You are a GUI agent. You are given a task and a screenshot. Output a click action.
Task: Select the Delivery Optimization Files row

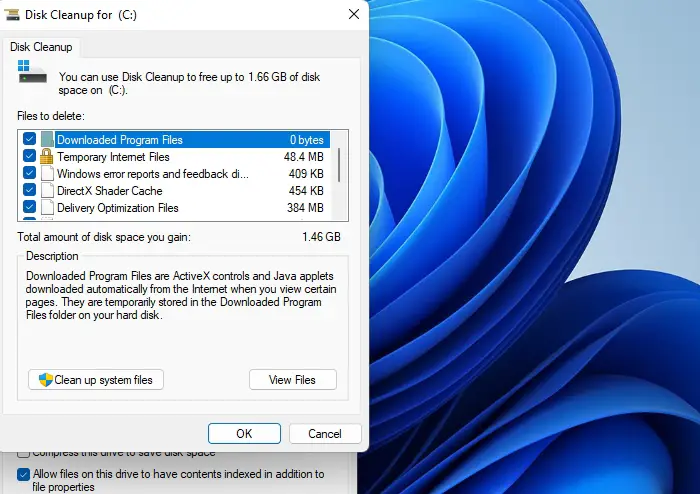click(x=176, y=208)
